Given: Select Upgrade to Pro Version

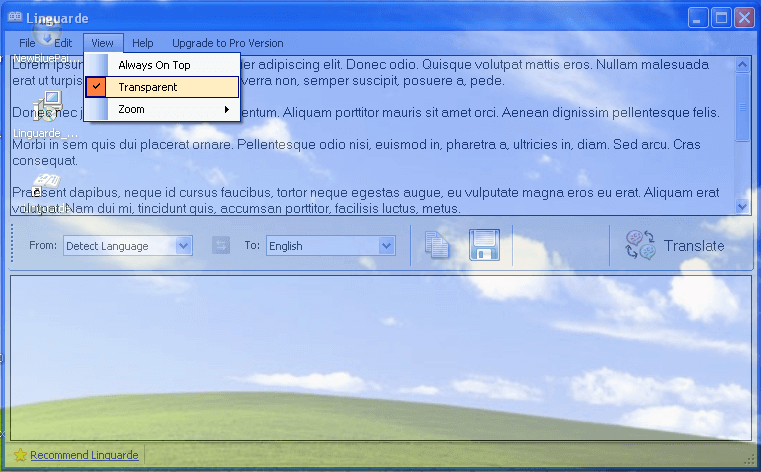Looking at the screenshot, I should [x=227, y=43].
